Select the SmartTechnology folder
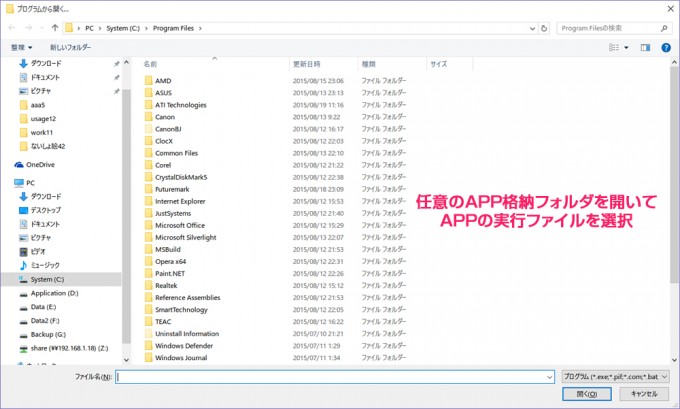The width and height of the screenshot is (680, 409). pyautogui.click(x=181, y=310)
